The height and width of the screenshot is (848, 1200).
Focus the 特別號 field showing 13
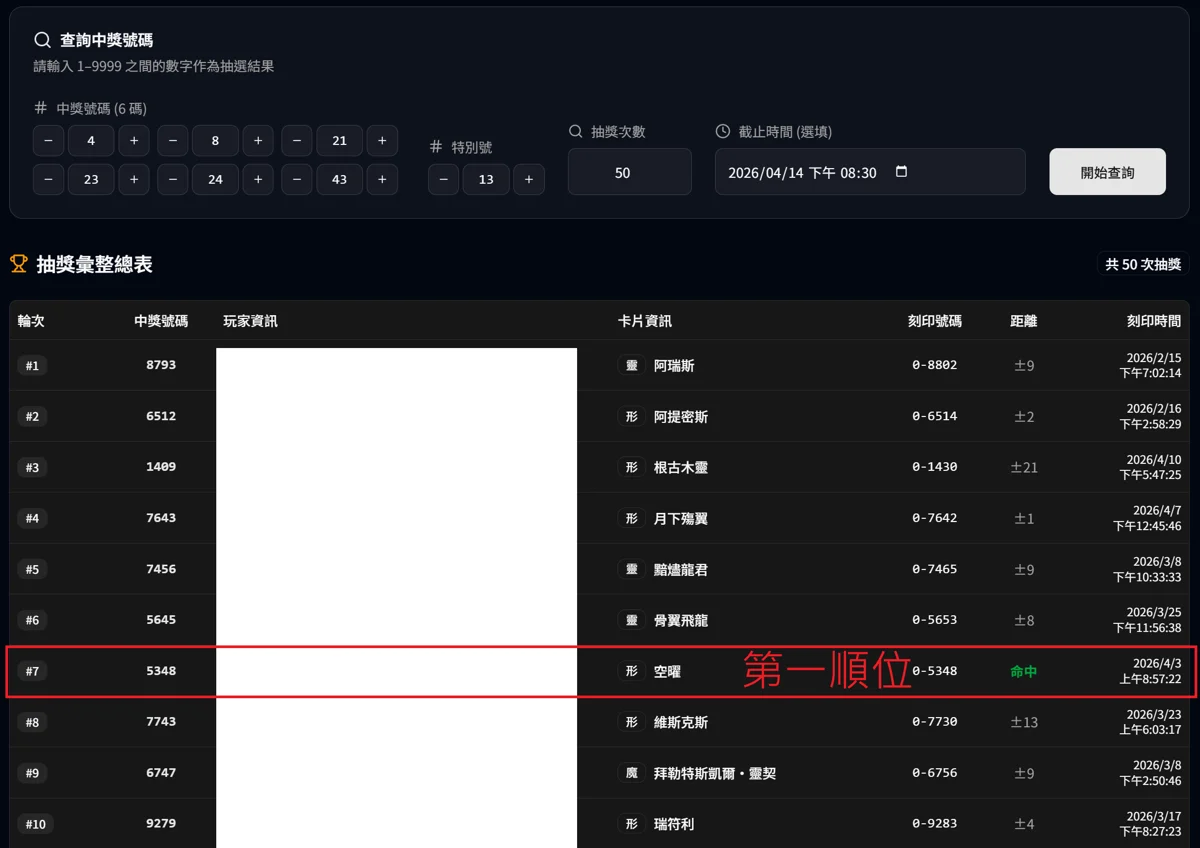(x=486, y=180)
